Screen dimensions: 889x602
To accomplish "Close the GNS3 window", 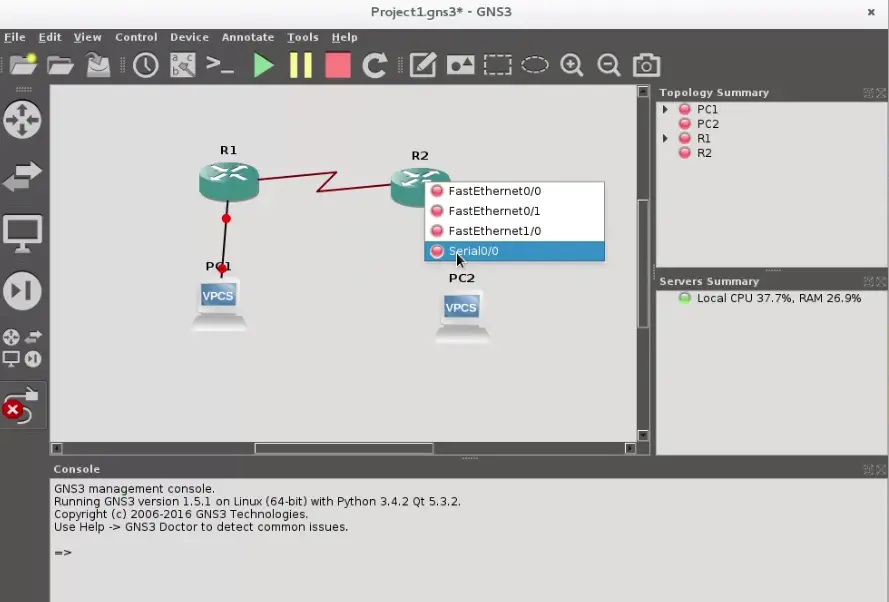I will (871, 12).
